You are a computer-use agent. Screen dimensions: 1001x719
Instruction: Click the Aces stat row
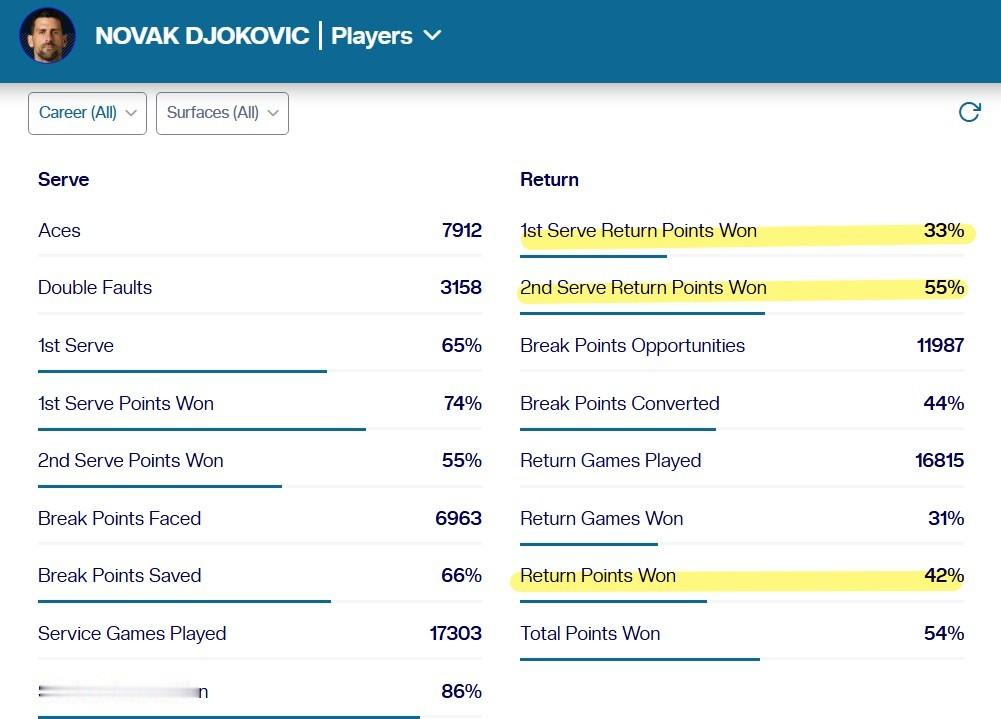(x=260, y=231)
